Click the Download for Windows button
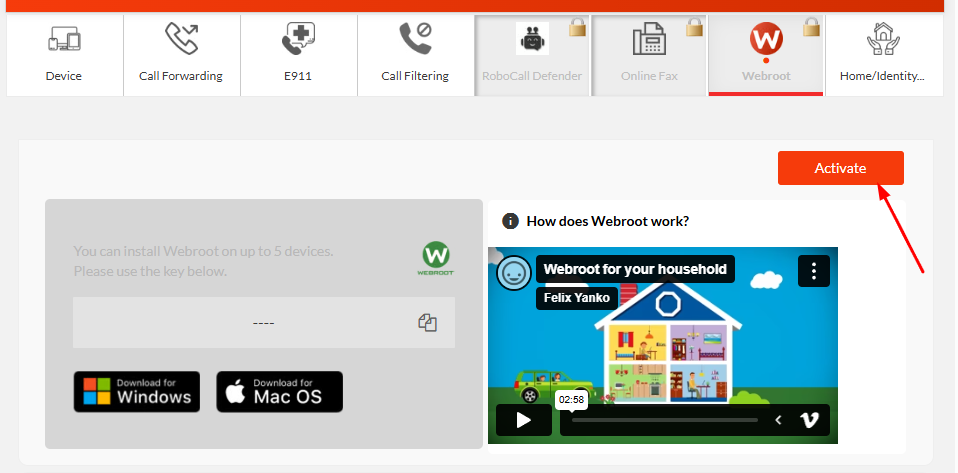The width and height of the screenshot is (958, 473). 137,392
